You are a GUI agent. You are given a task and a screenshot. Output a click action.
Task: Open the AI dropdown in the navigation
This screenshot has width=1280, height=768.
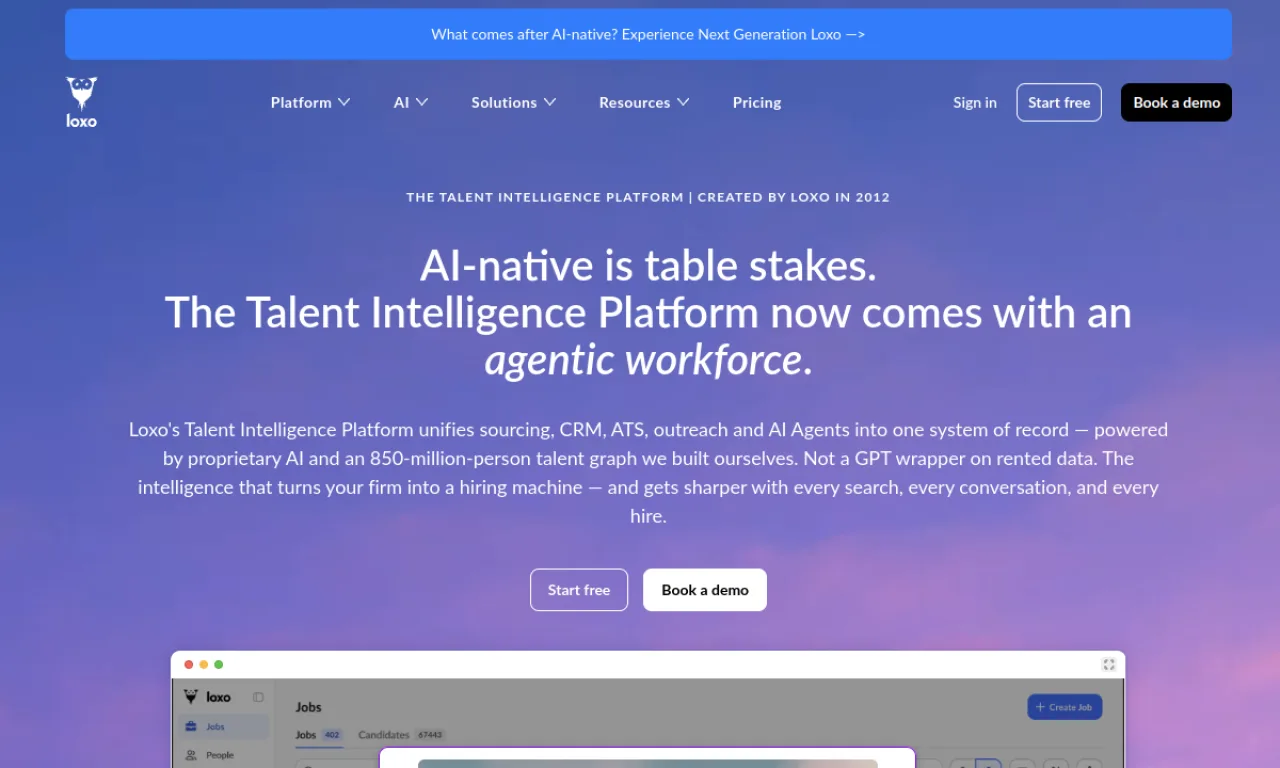[411, 102]
